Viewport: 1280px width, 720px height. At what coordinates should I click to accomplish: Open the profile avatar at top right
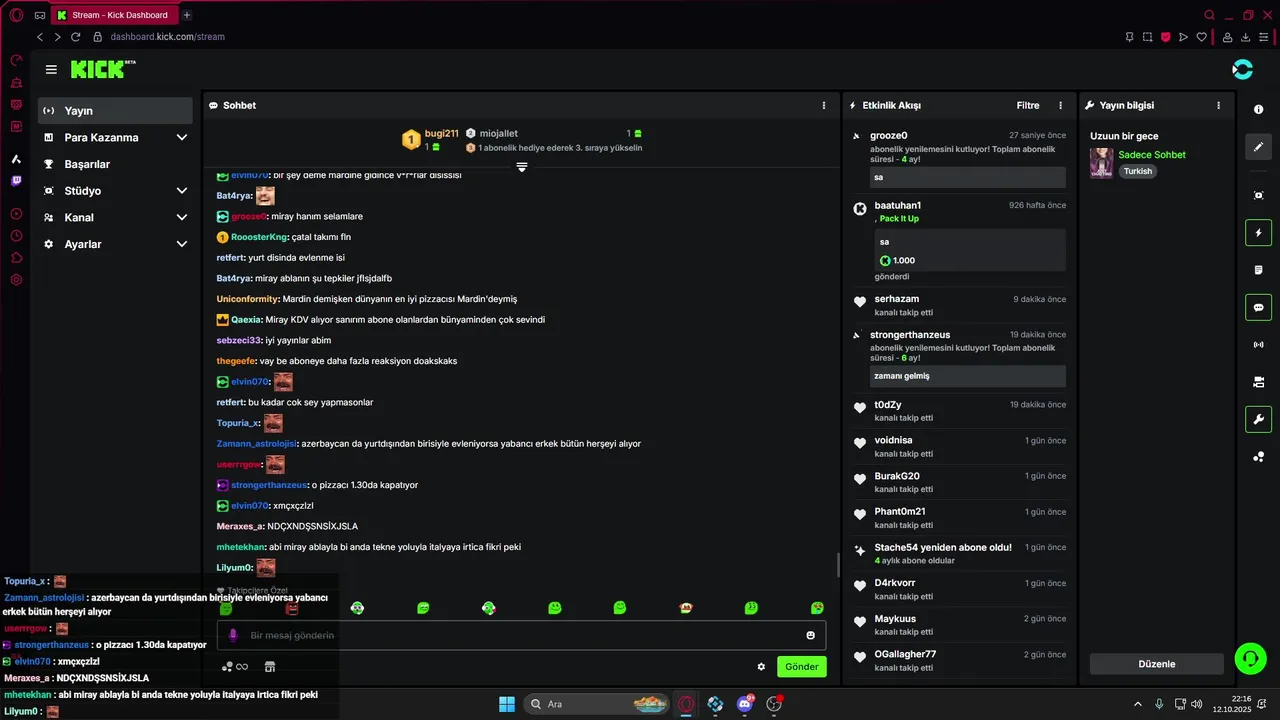coord(1242,69)
